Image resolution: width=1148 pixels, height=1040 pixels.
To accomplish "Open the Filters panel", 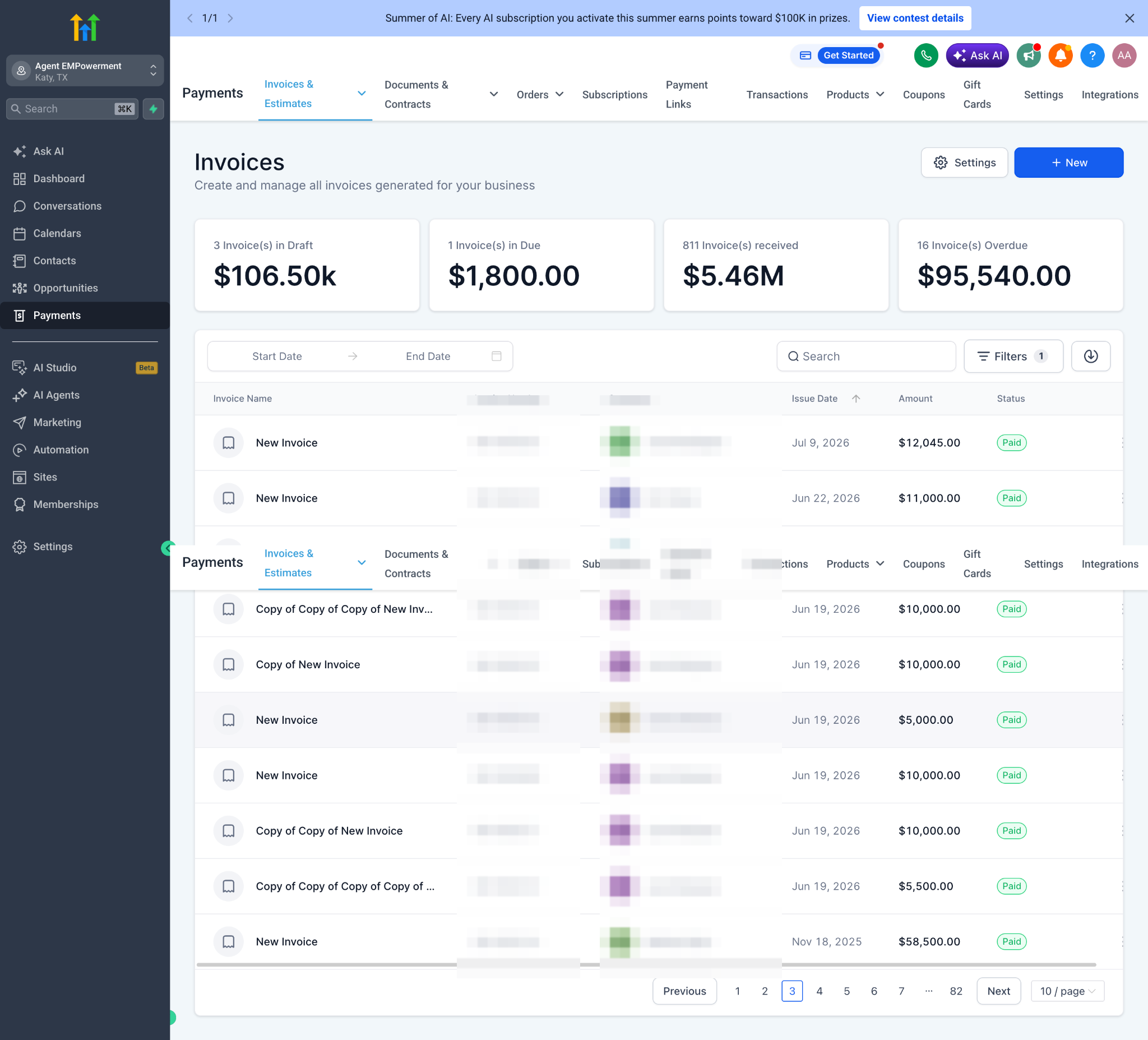I will [x=1013, y=356].
